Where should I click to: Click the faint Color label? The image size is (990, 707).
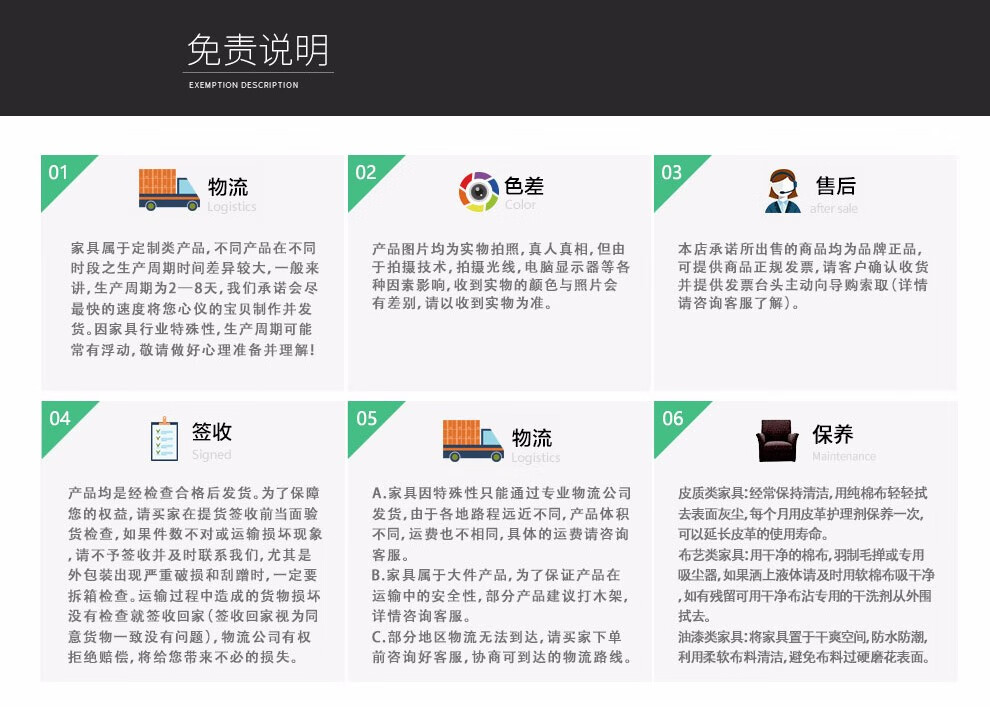(520, 205)
